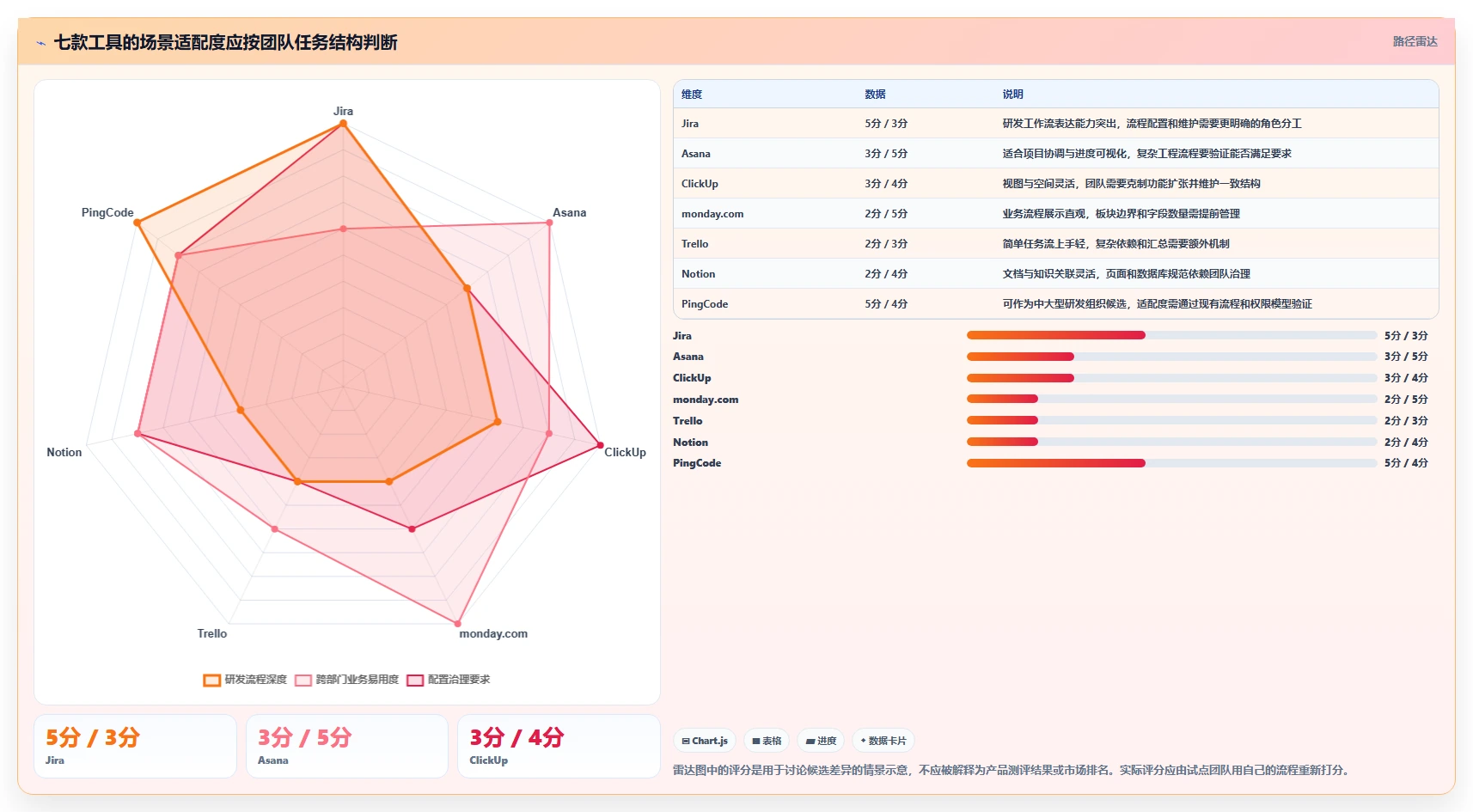Click the crimson data point at ClickUp vertex
The image size is (1473, 812).
point(600,445)
